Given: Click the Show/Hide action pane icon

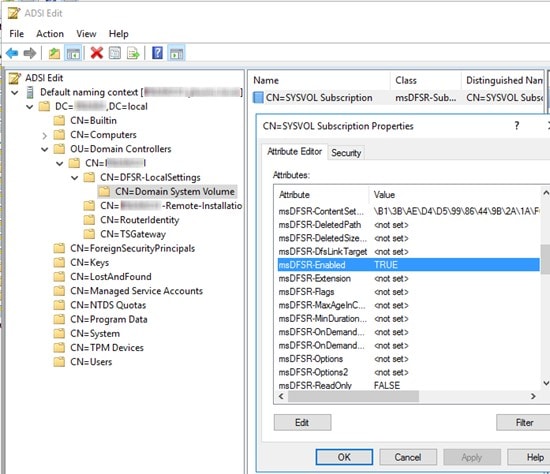Looking at the screenshot, I should pos(176,53).
